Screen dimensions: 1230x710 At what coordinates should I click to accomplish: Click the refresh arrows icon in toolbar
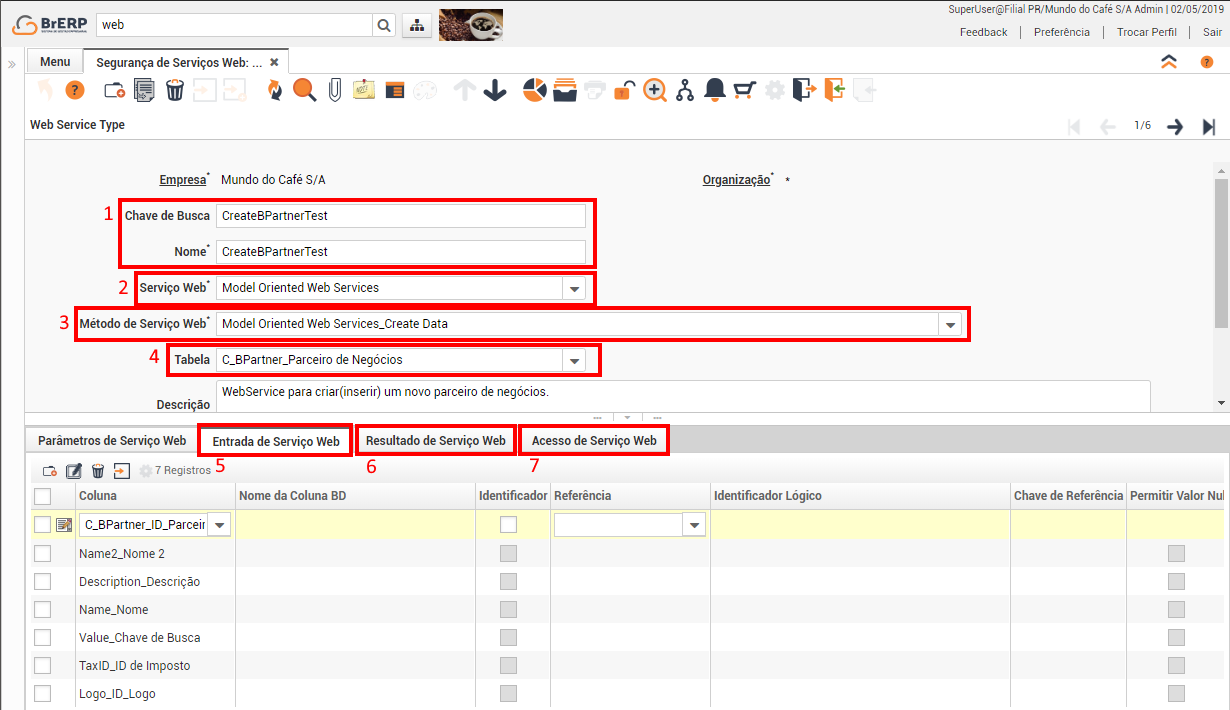[x=274, y=91]
